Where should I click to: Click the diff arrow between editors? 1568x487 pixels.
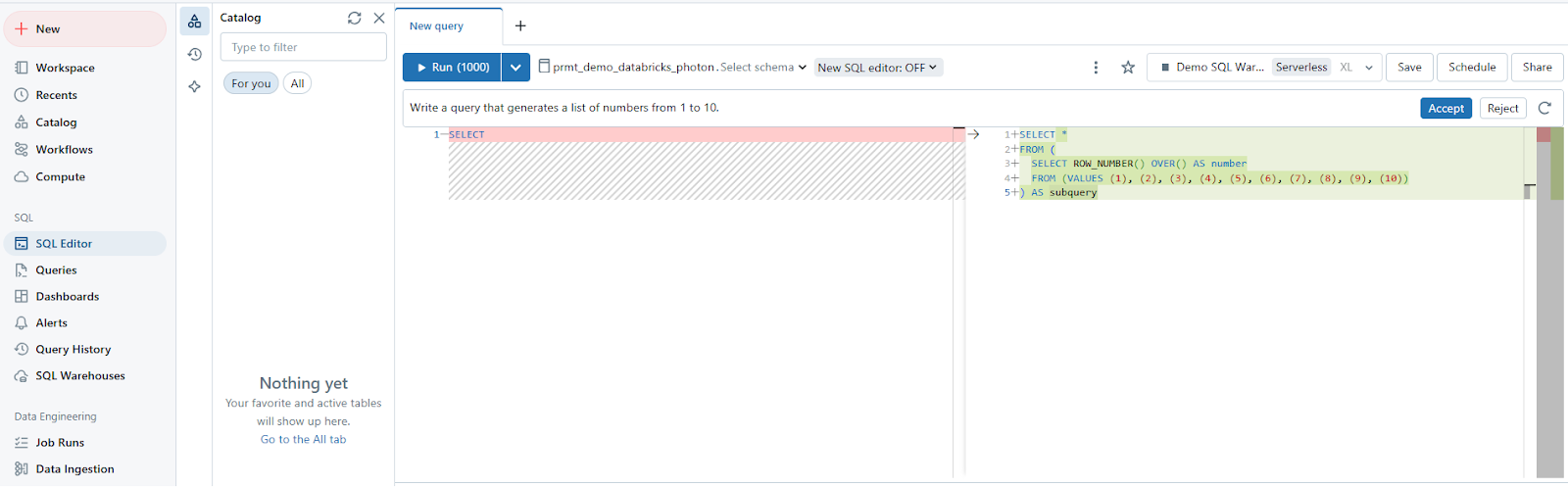tap(973, 134)
